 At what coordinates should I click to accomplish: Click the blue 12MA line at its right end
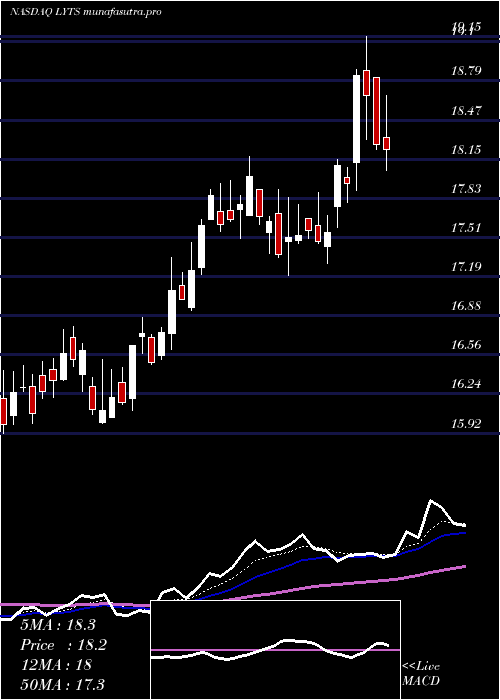click(x=464, y=533)
